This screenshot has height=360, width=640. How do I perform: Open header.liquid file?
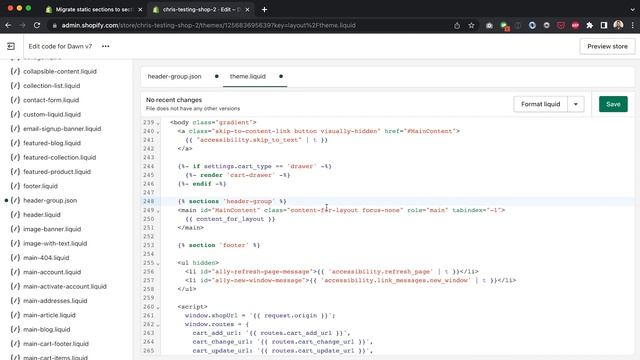[42, 215]
